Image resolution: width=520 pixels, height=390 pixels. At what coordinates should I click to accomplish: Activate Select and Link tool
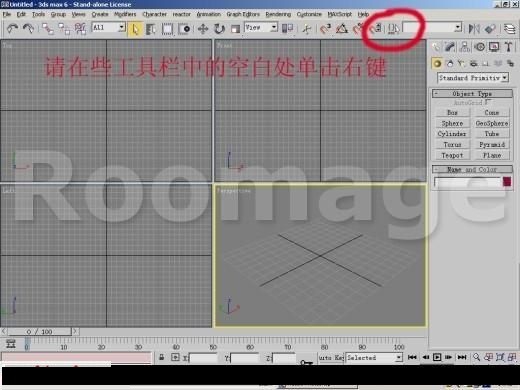tap(48, 29)
